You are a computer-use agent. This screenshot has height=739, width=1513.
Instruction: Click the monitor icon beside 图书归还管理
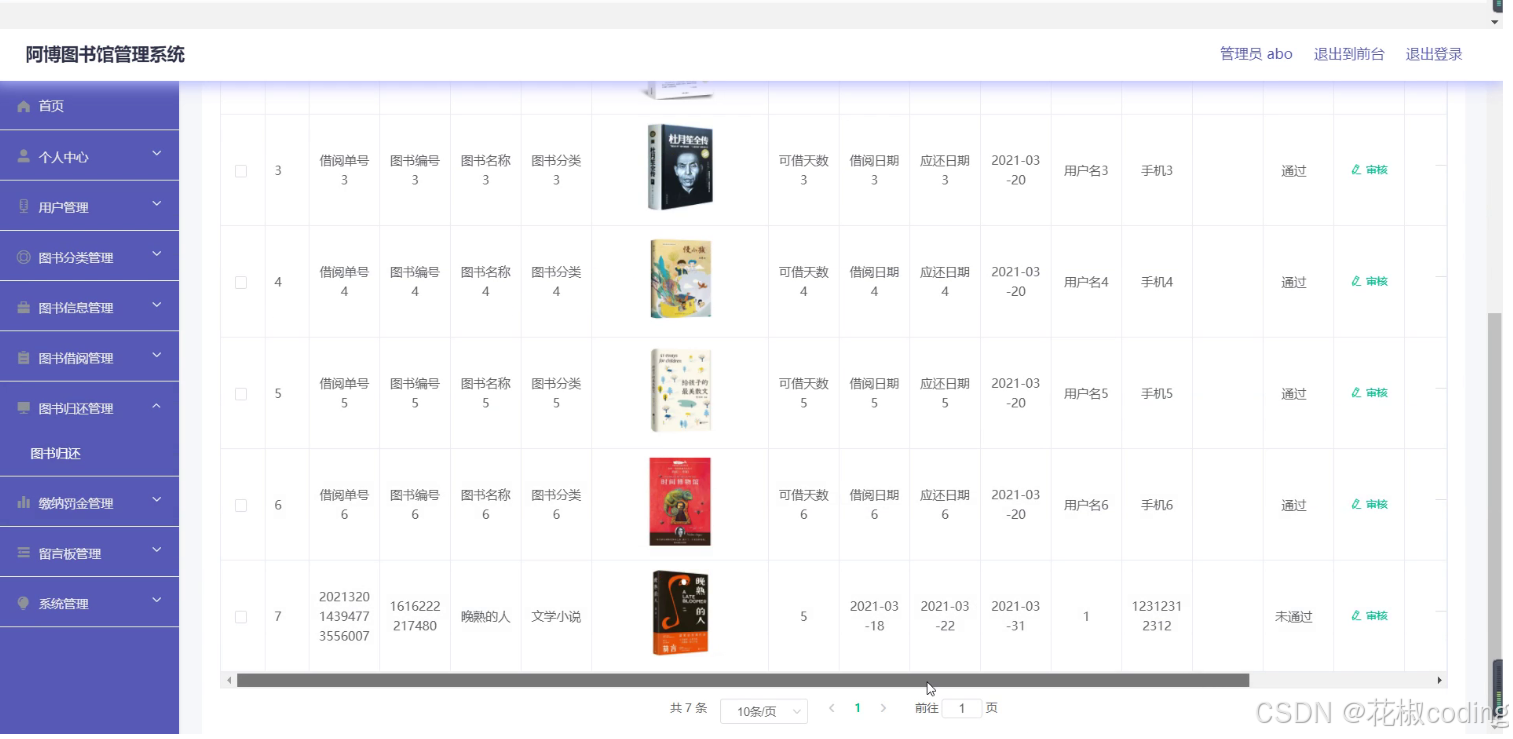click(24, 408)
